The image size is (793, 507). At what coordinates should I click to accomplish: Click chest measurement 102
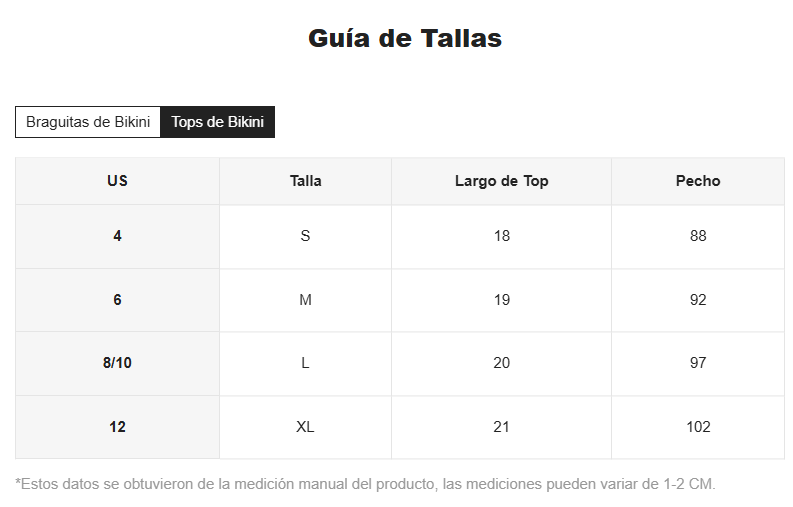(x=698, y=427)
